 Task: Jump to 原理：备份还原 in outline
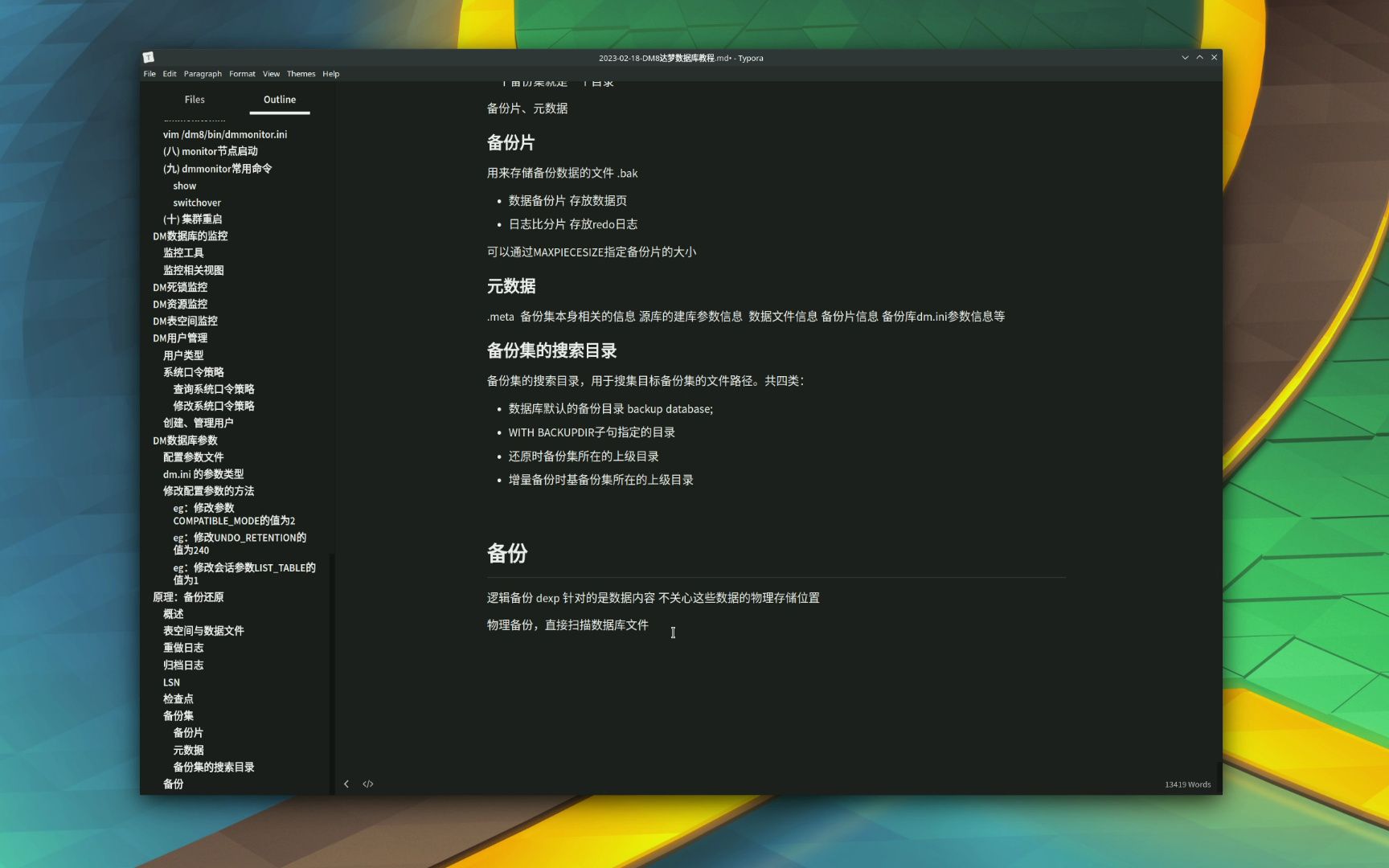[x=188, y=597]
